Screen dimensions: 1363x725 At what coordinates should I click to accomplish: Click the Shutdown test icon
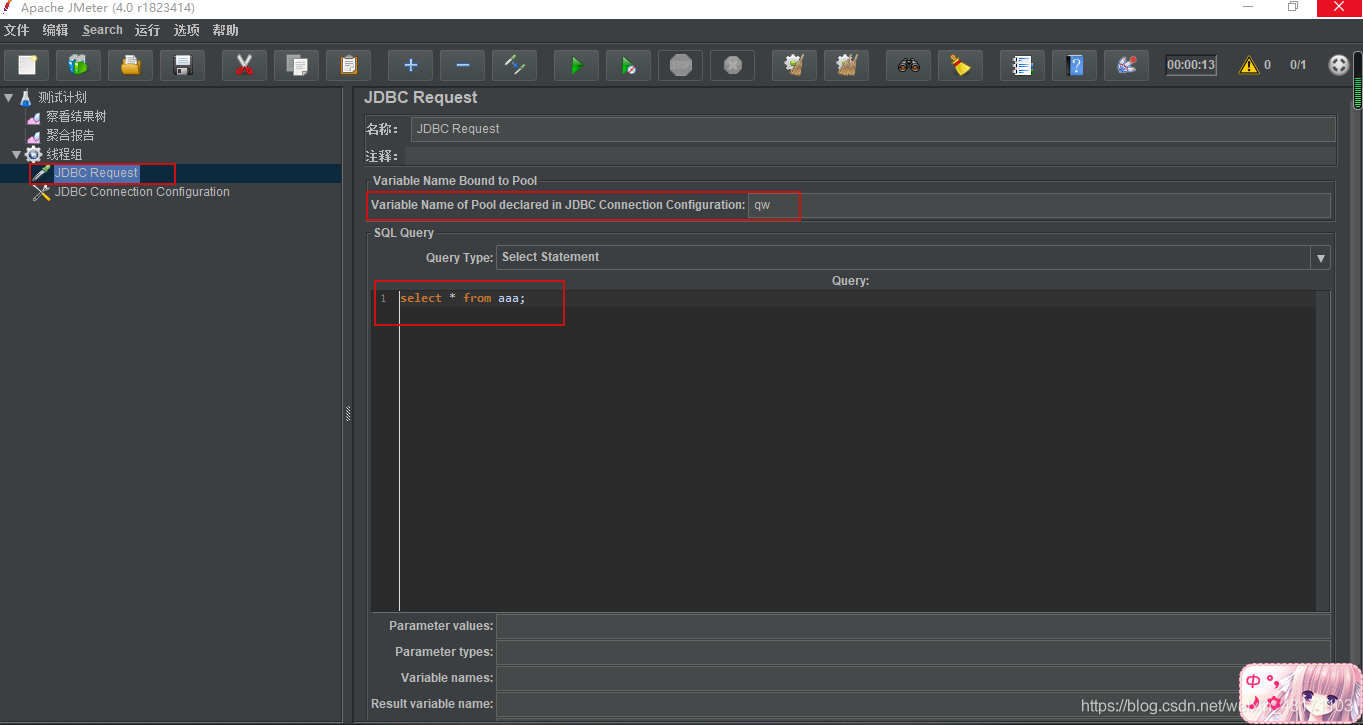[732, 65]
